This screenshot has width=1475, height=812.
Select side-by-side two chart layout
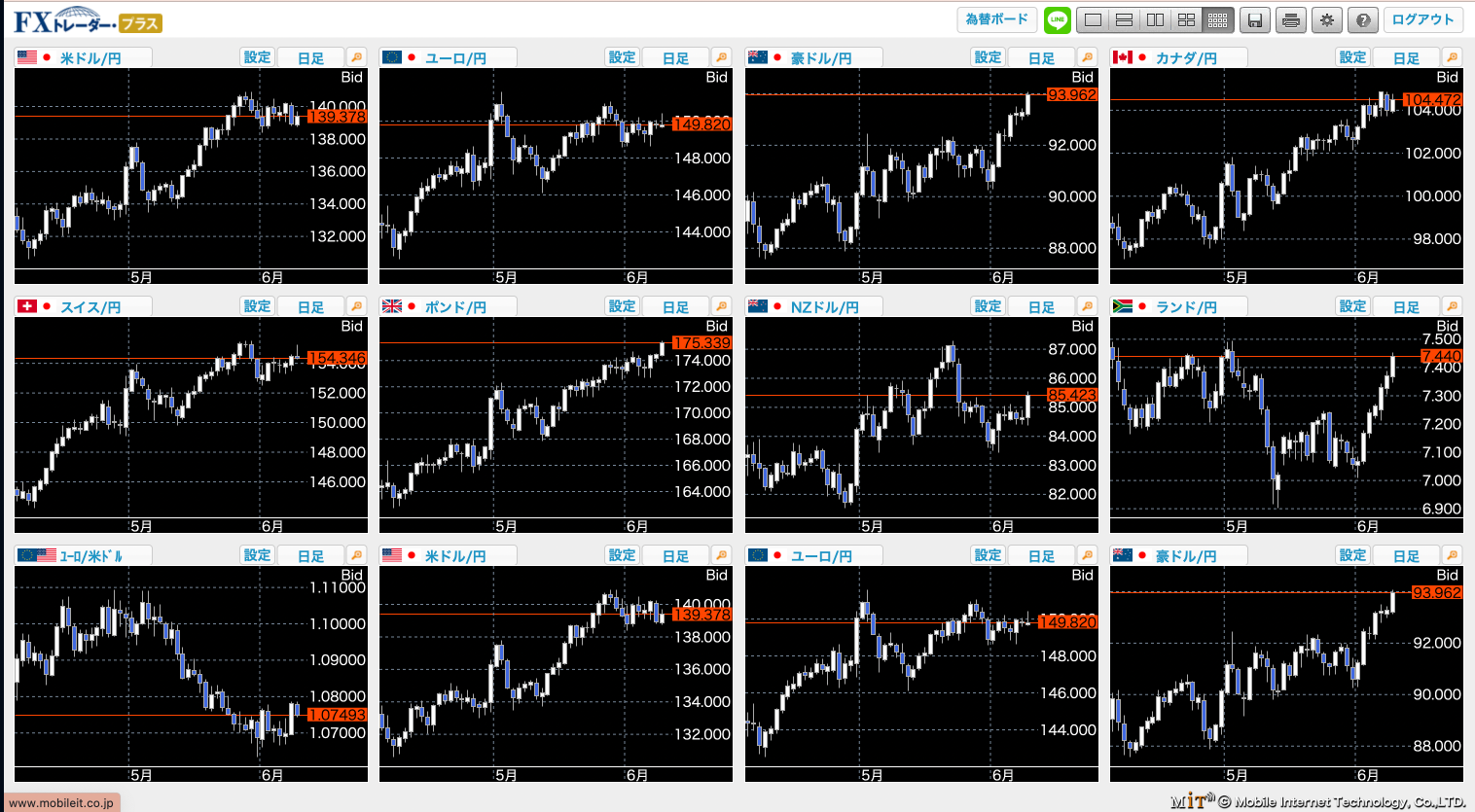[x=1155, y=19]
